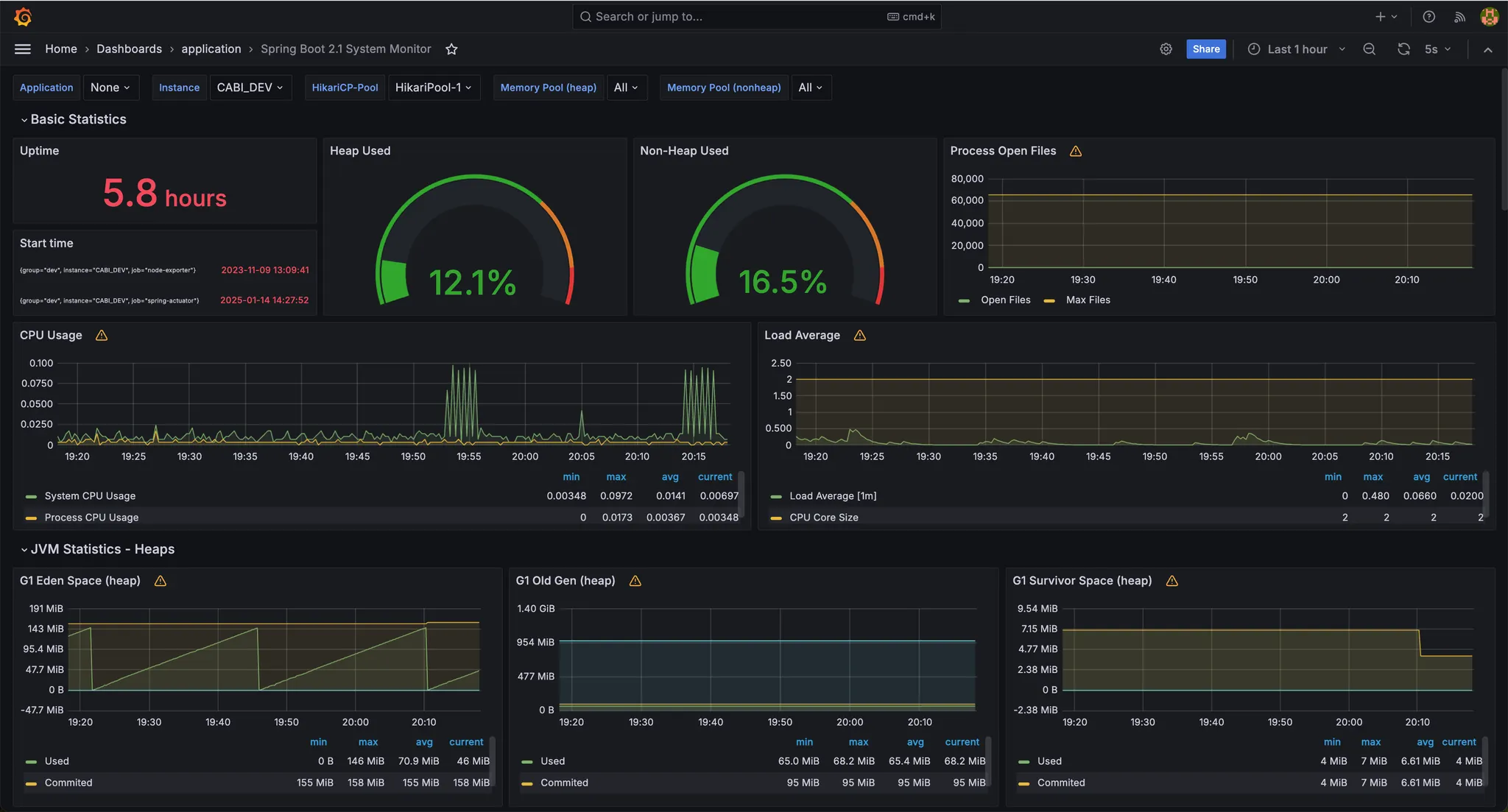Viewport: 1508px width, 812px height.
Task: Toggle System CPU Usage legend series
Action: pyautogui.click(x=90, y=496)
